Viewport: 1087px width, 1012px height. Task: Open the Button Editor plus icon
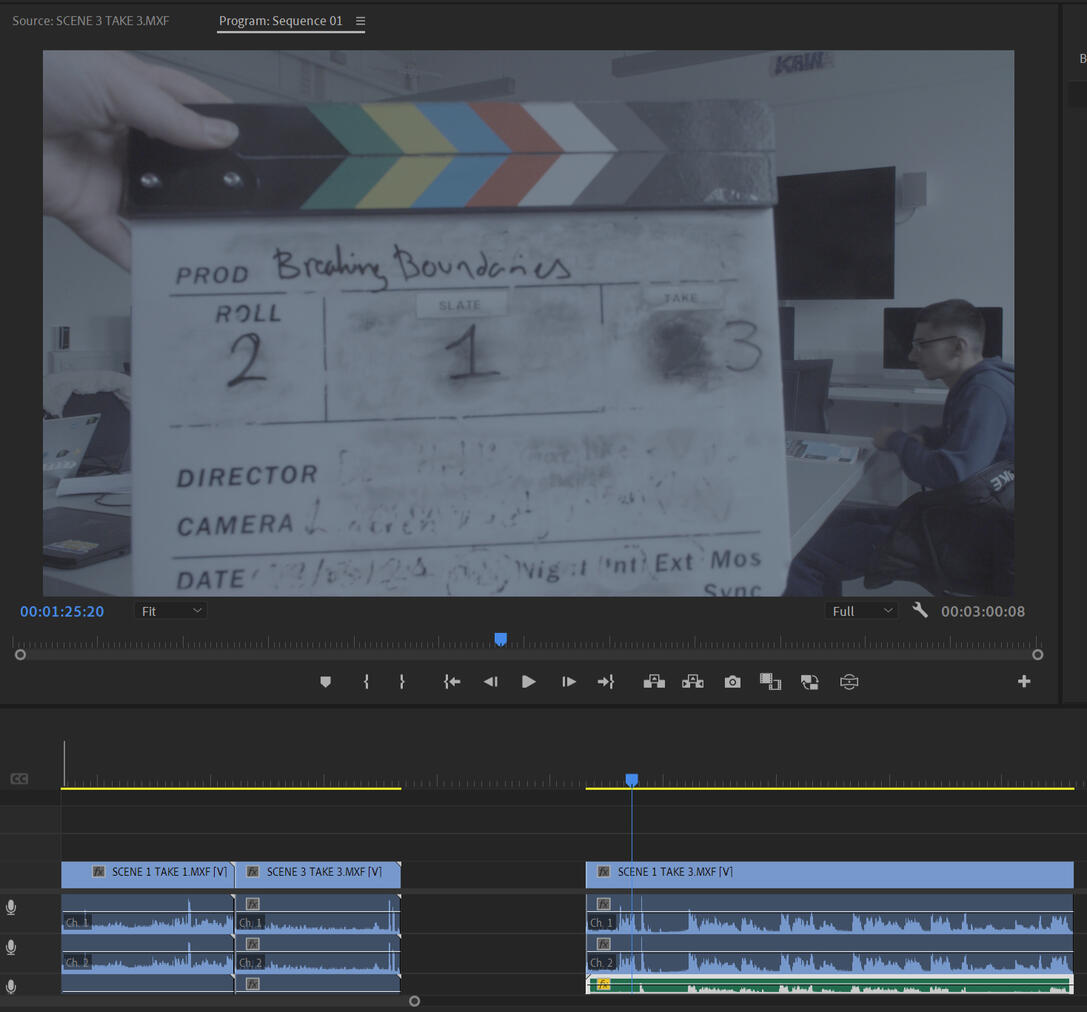pos(1024,682)
